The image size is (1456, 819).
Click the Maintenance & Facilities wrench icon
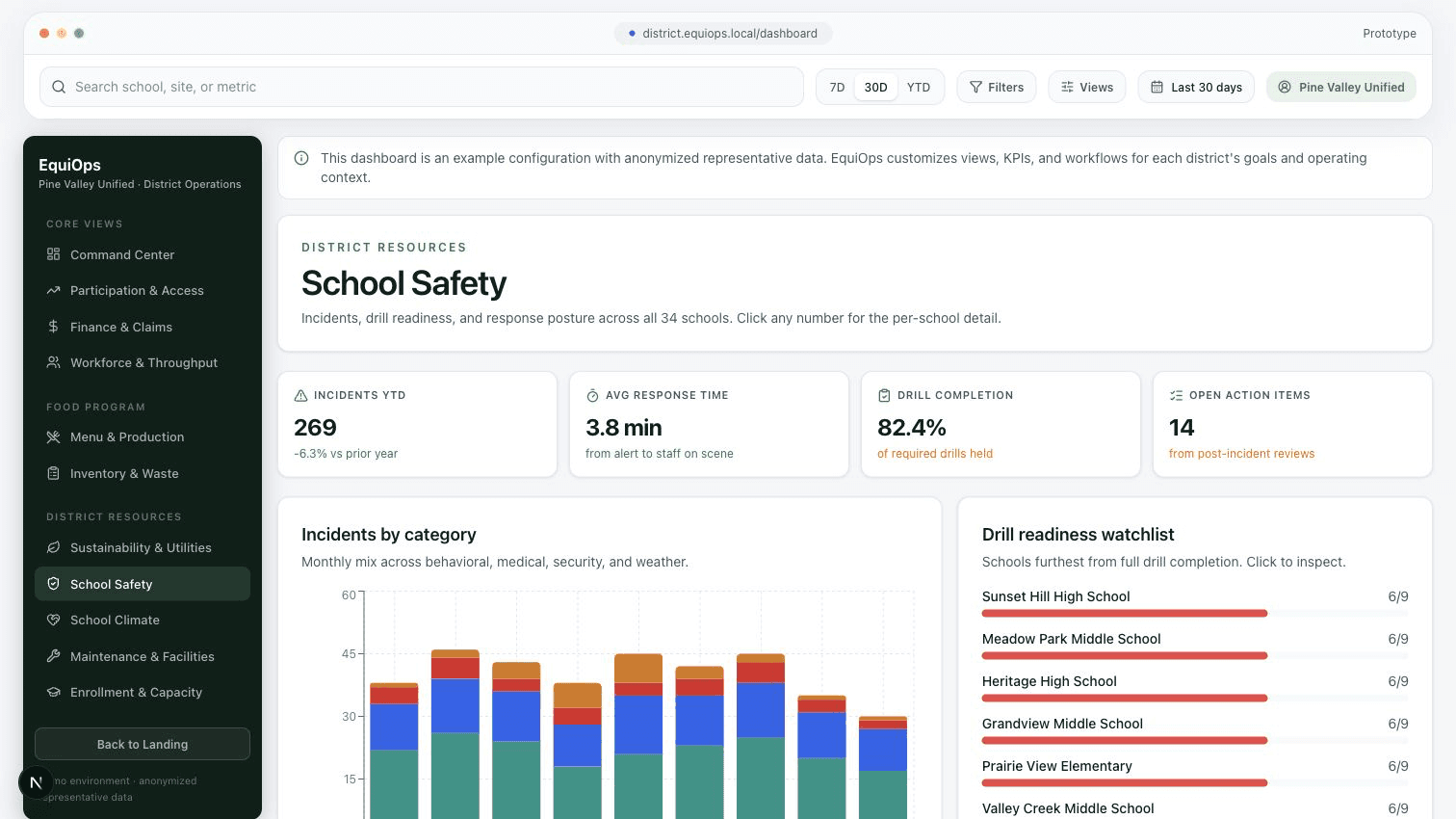[x=53, y=656]
